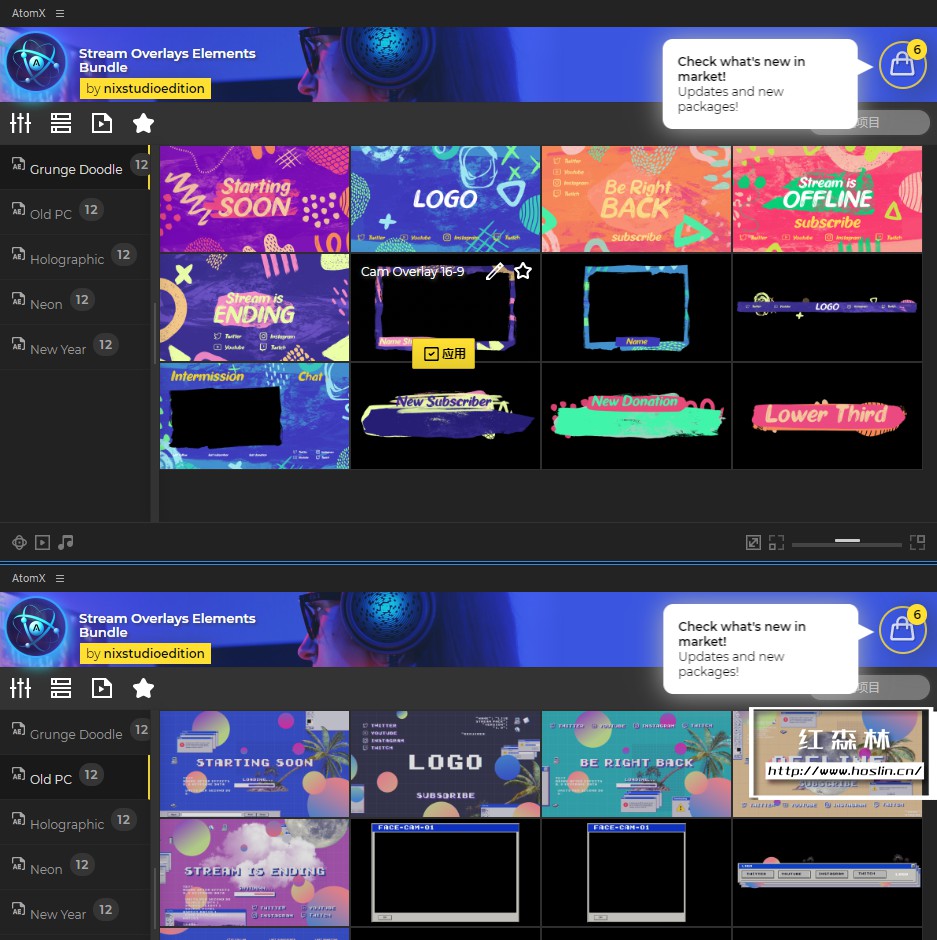
Task: Select Grunge Doodle category in the bottom panel
Action: coord(75,732)
